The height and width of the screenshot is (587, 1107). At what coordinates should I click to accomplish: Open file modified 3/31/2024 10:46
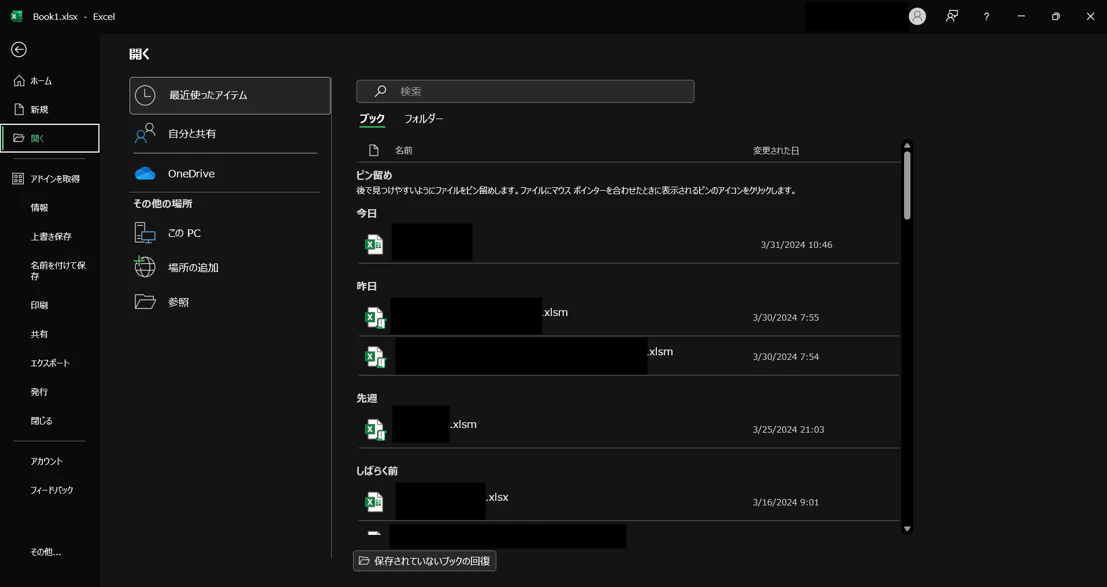[628, 244]
